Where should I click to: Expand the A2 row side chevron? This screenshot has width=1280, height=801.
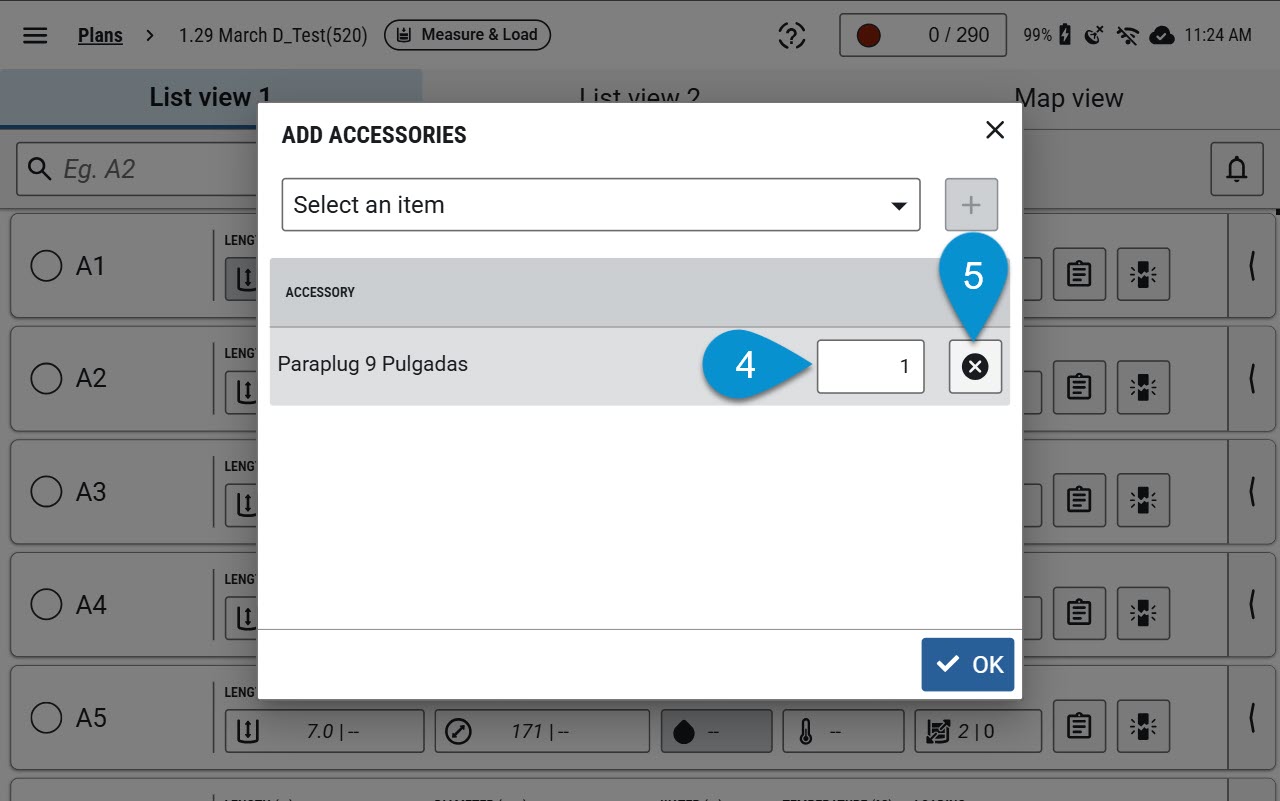[1252, 379]
